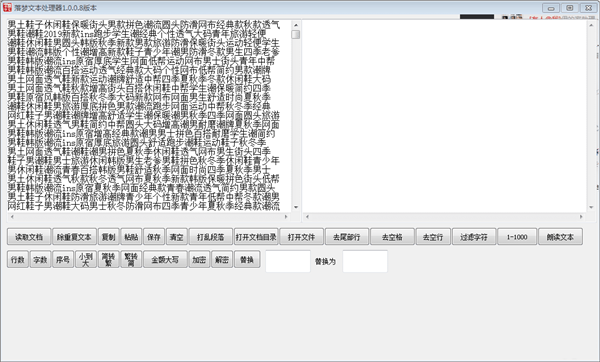Focus the replacement field after 替换为
600x362 pixels.
[x=365, y=261]
